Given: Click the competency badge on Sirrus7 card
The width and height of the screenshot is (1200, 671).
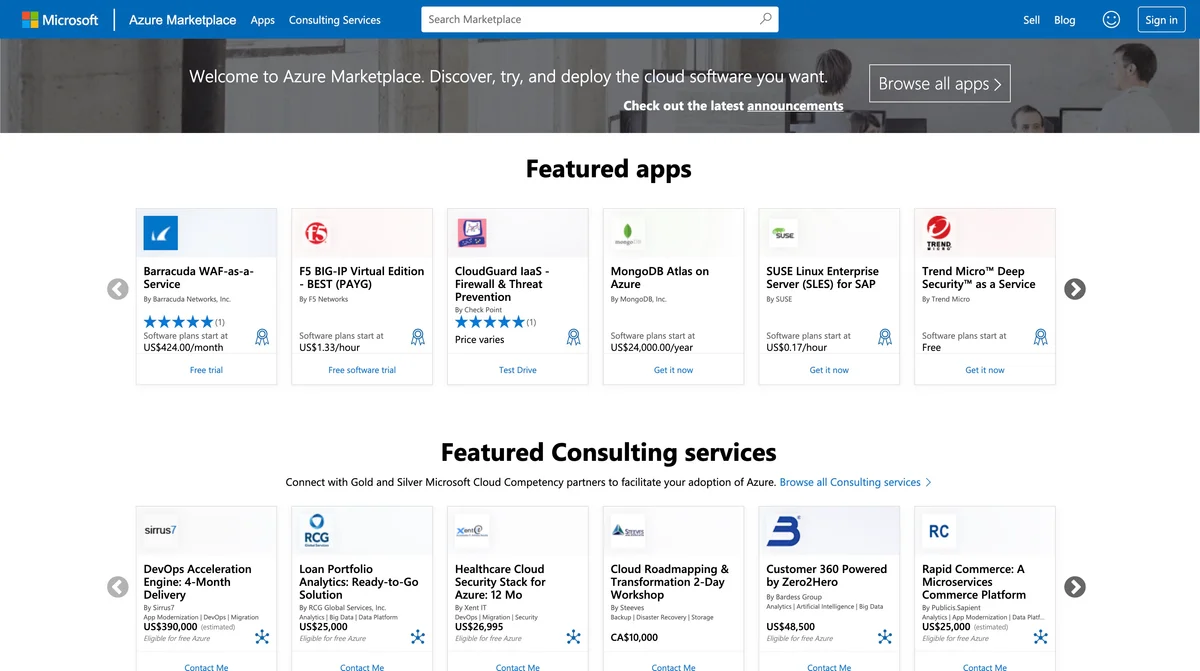Looking at the screenshot, I should (262, 636).
